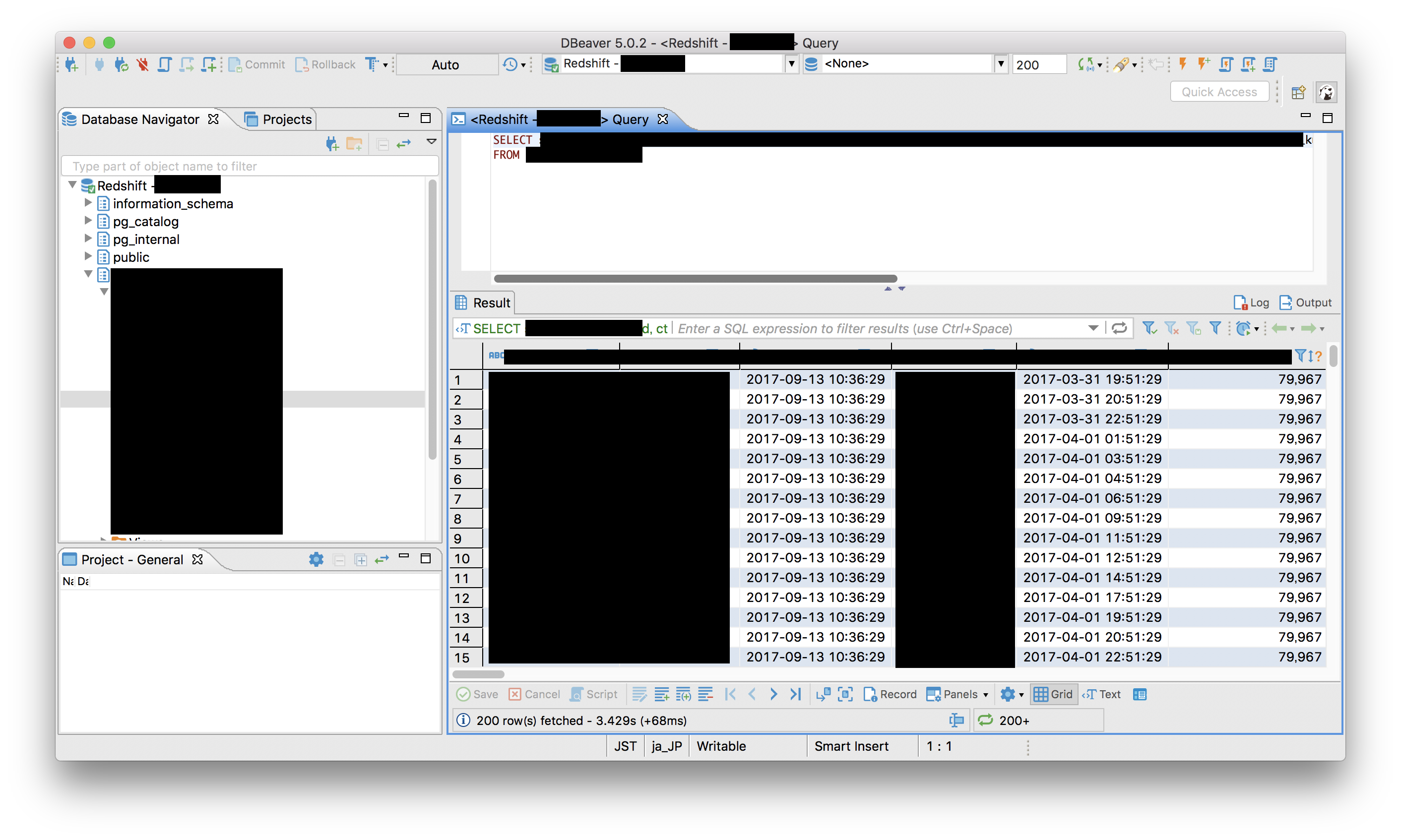Toggle Record mode in result panel
This screenshot has height=840, width=1401.
point(890,694)
